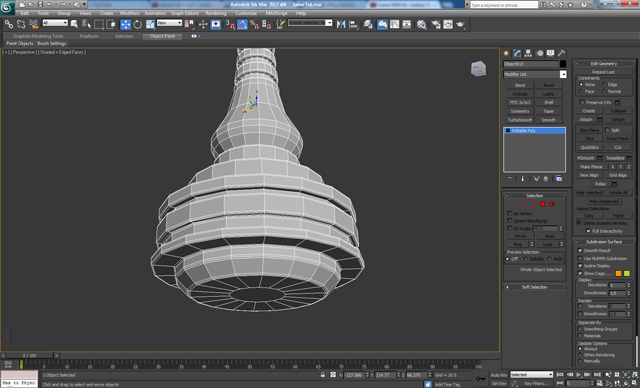Open the 3ds Max application menu logo
The image size is (640, 388).
7,7
